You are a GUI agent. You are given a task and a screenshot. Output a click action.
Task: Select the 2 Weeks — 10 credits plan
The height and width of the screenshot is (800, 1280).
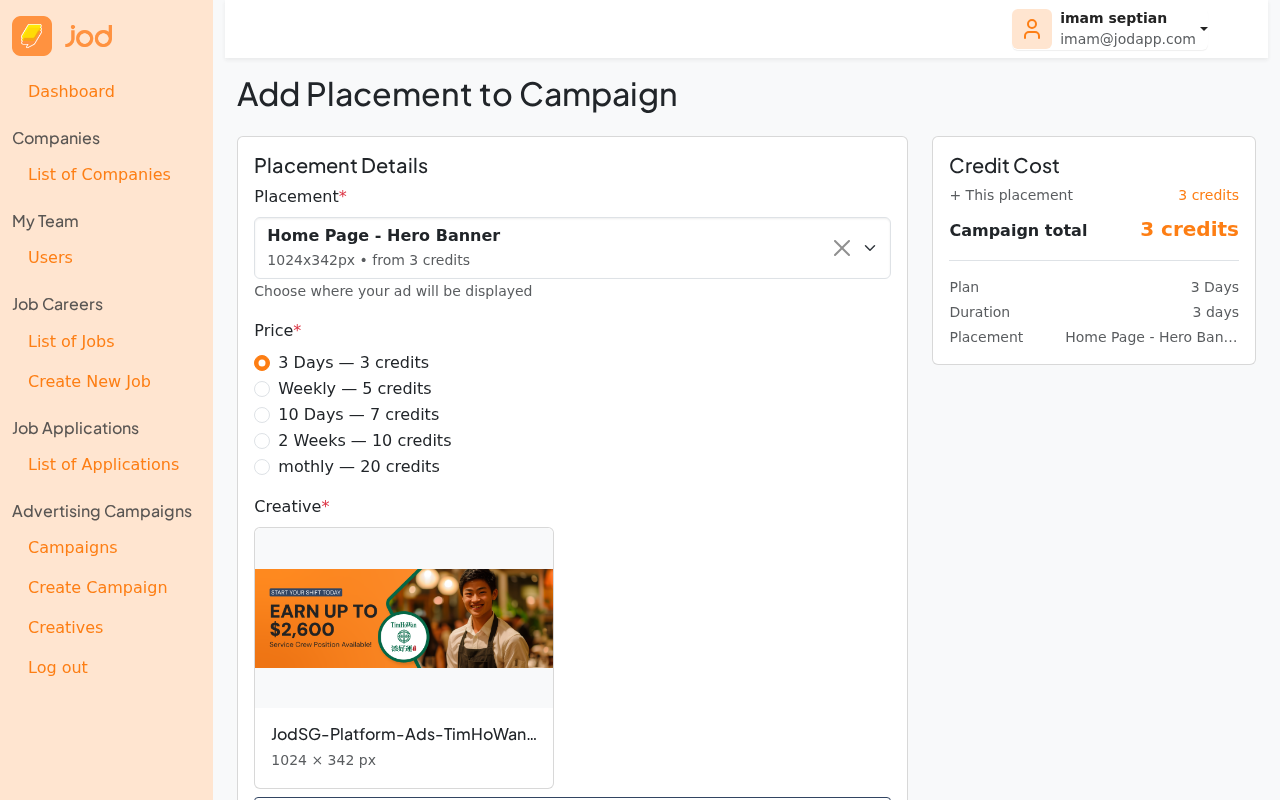pos(261,440)
